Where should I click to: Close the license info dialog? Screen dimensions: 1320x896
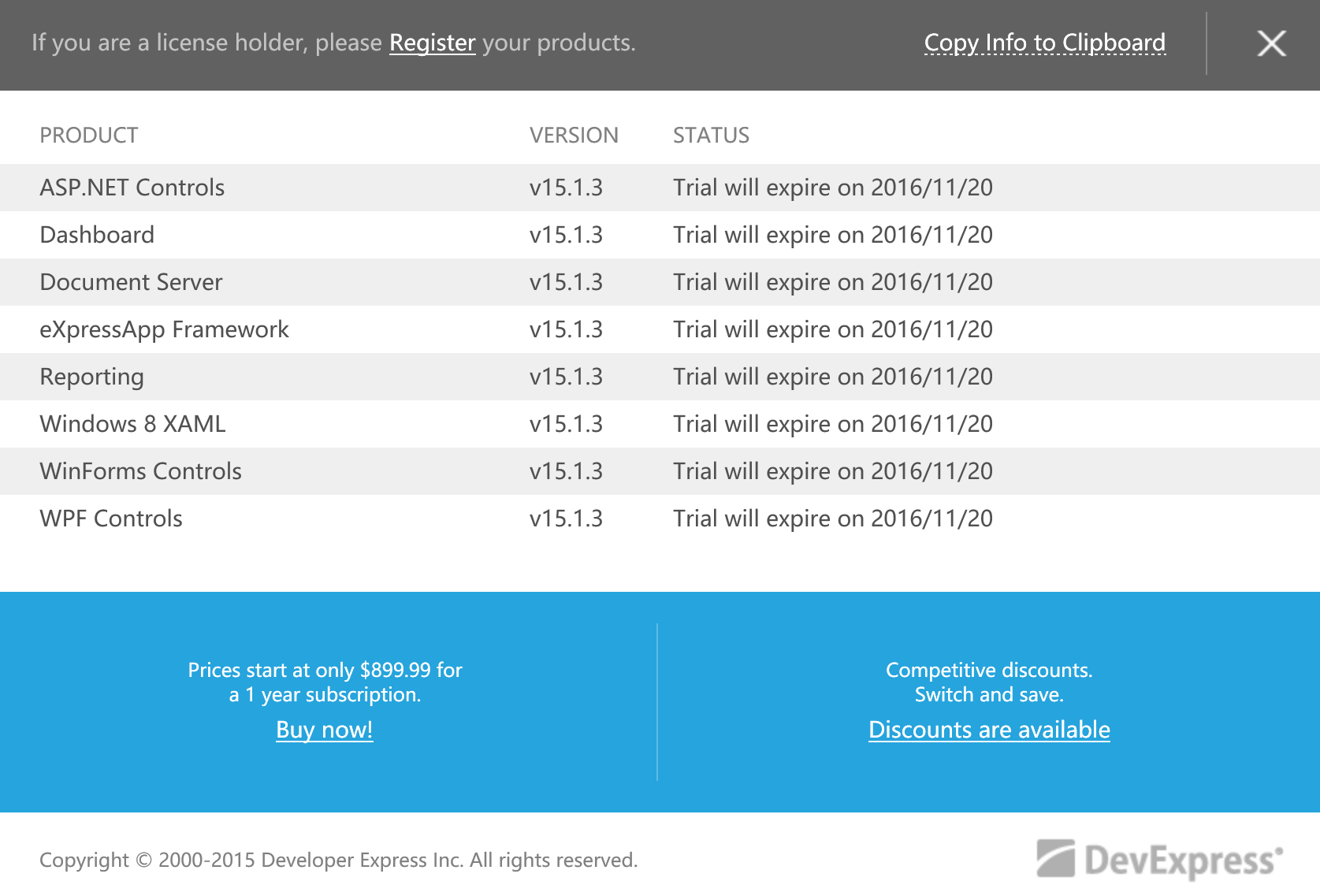click(x=1271, y=43)
